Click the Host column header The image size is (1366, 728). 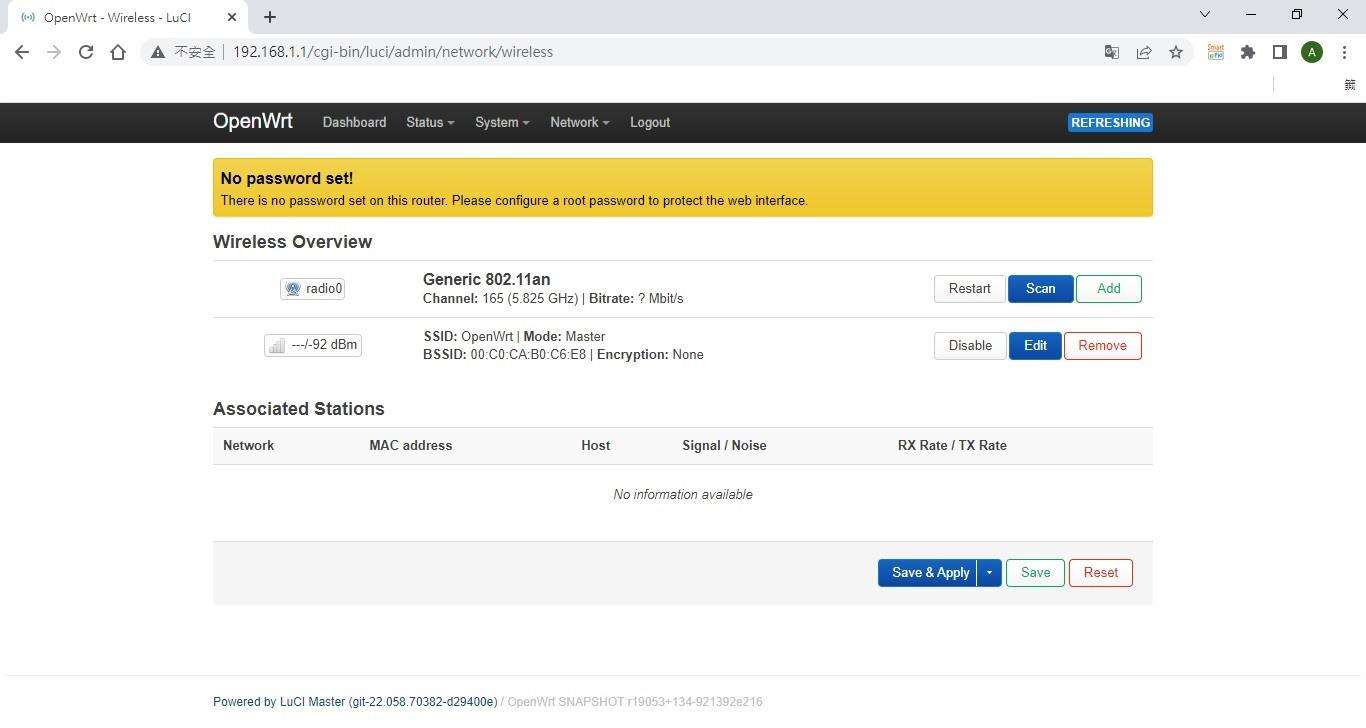(595, 446)
